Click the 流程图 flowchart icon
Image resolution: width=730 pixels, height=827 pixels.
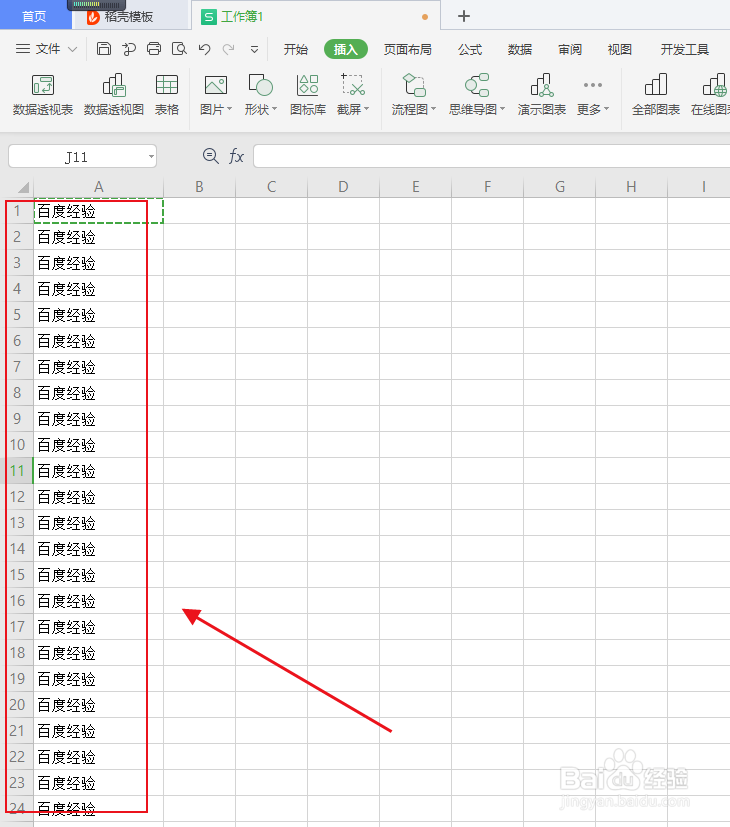414,85
